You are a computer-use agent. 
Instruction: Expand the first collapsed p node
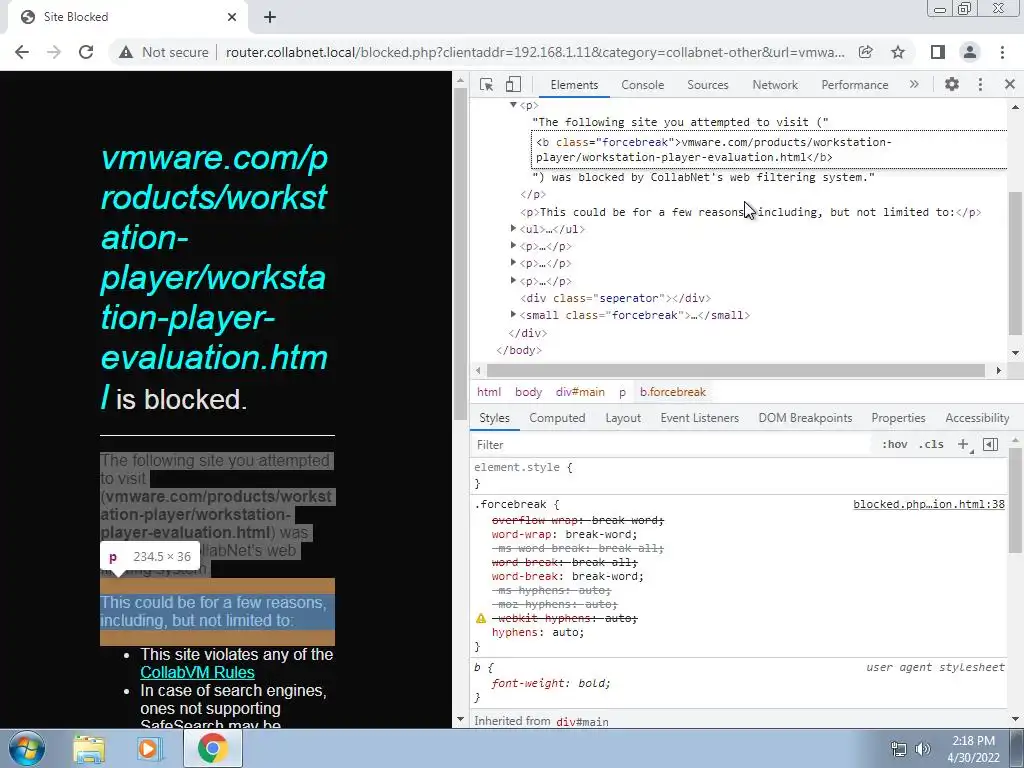[513, 246]
